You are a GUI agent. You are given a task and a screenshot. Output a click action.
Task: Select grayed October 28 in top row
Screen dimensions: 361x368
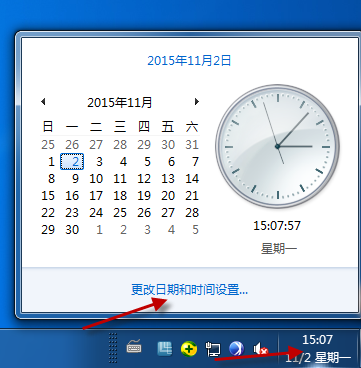click(120, 145)
